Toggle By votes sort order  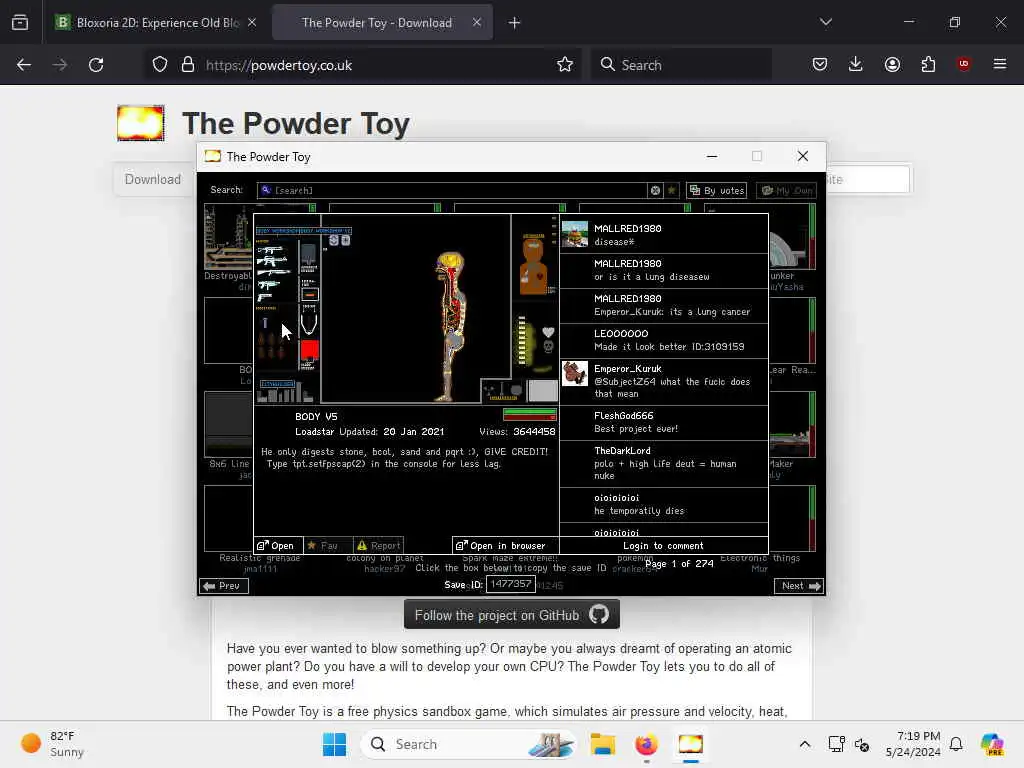click(x=716, y=190)
